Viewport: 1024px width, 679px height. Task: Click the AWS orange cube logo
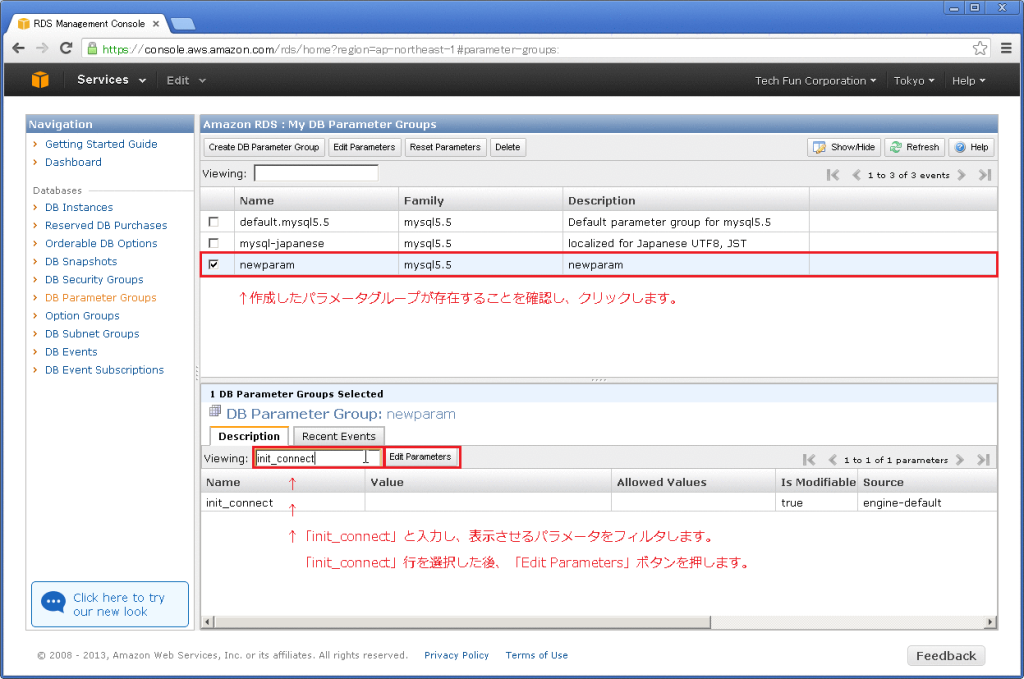(x=40, y=80)
